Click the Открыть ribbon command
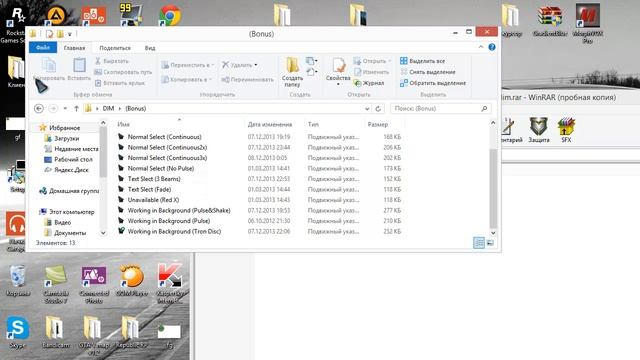The height and width of the screenshot is (360, 640). pyautogui.click(x=372, y=61)
